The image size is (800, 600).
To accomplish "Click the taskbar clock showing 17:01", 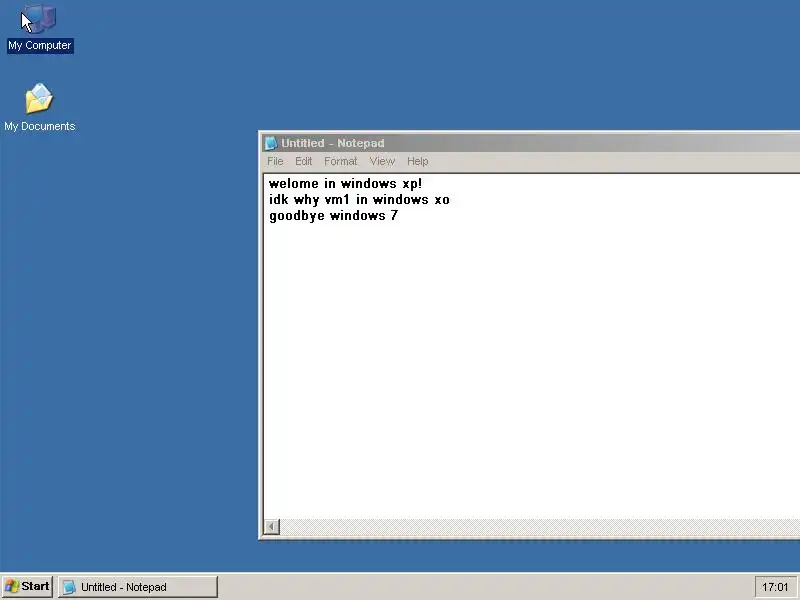I will coord(775,587).
